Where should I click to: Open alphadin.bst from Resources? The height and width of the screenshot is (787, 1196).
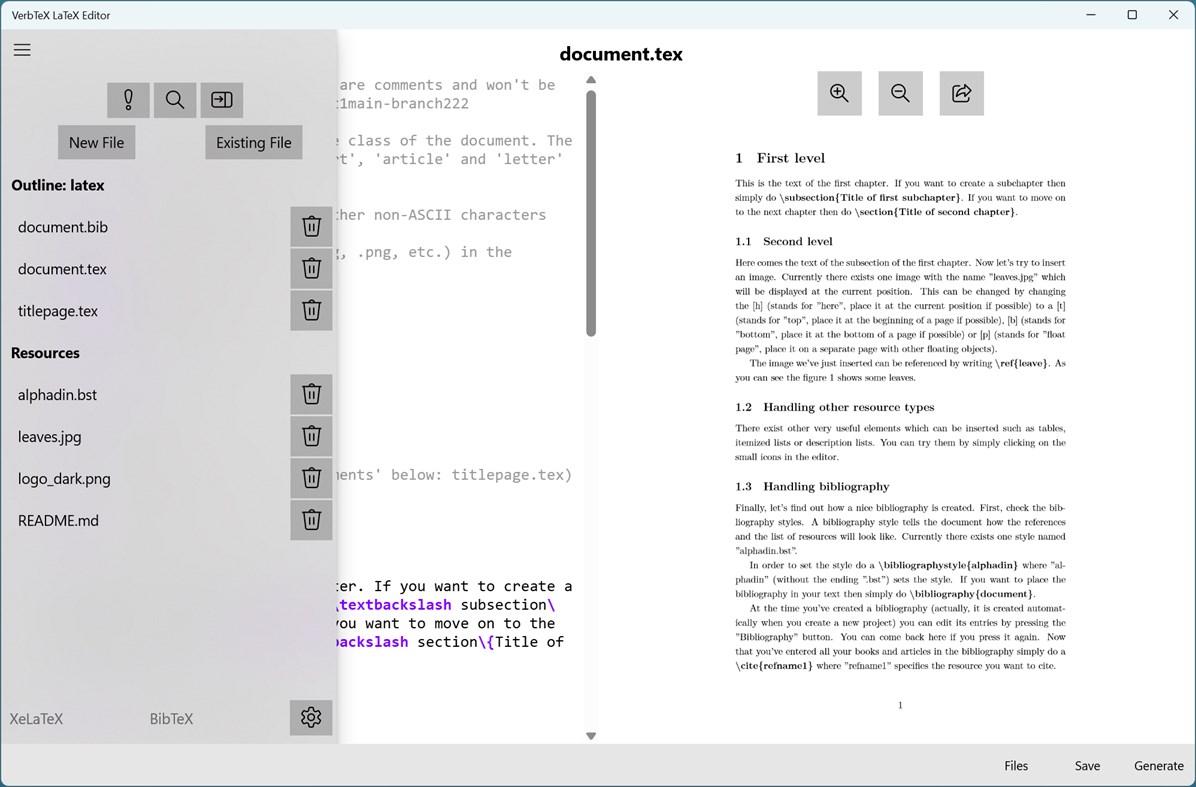(57, 394)
